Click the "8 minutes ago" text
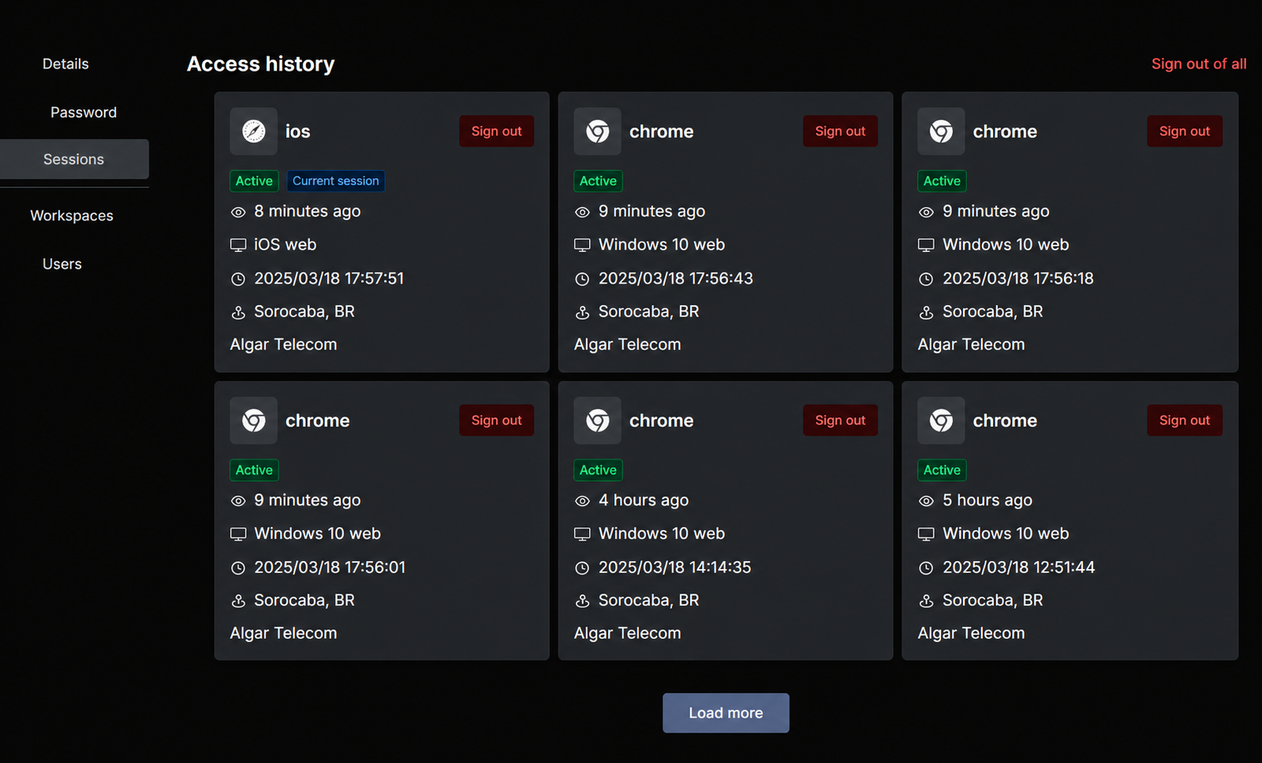 coord(308,211)
